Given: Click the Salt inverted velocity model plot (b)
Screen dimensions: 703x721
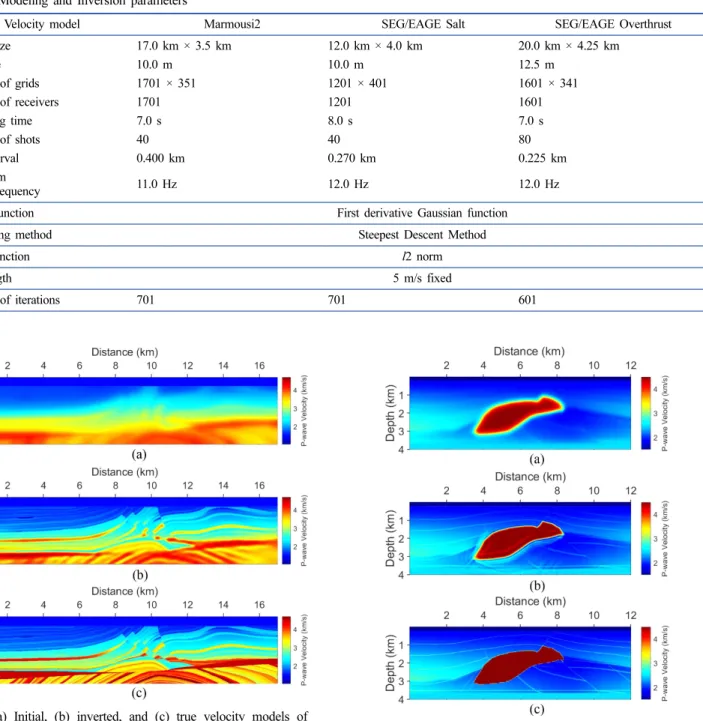Looking at the screenshot, I should pos(520,538).
